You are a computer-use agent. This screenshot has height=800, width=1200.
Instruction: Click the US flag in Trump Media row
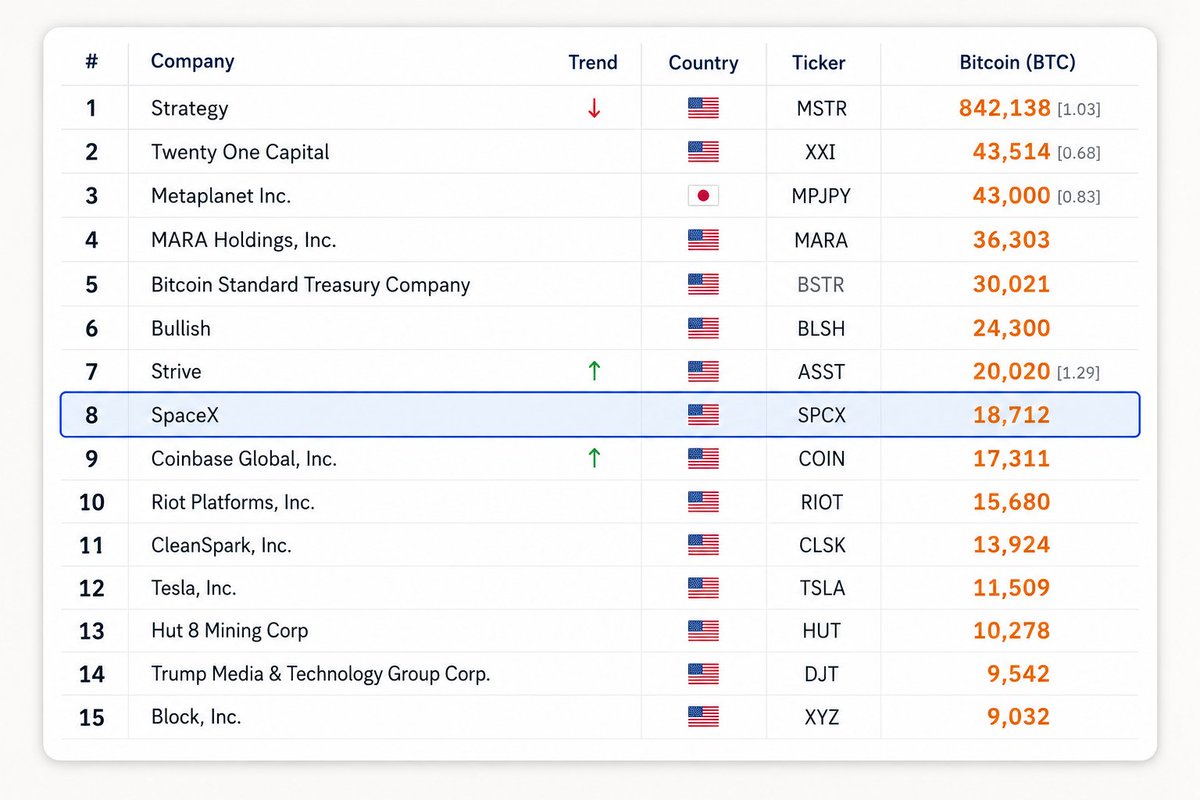click(703, 674)
